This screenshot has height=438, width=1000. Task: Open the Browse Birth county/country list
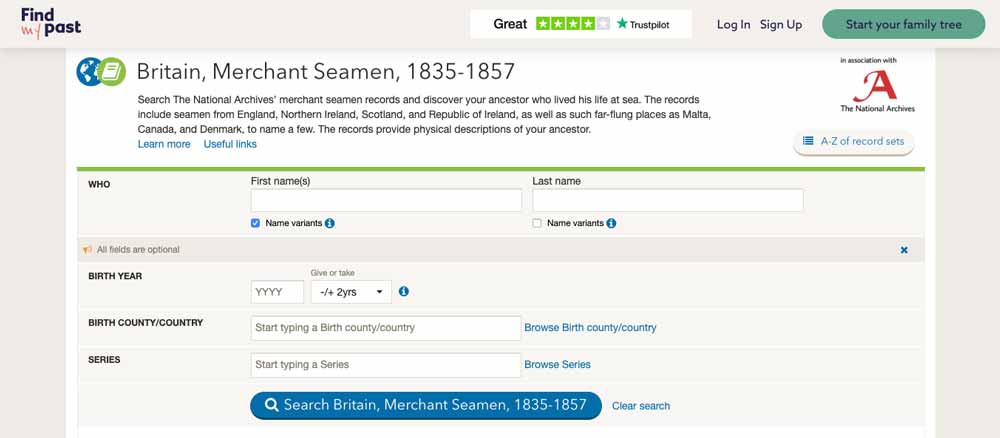(x=590, y=328)
